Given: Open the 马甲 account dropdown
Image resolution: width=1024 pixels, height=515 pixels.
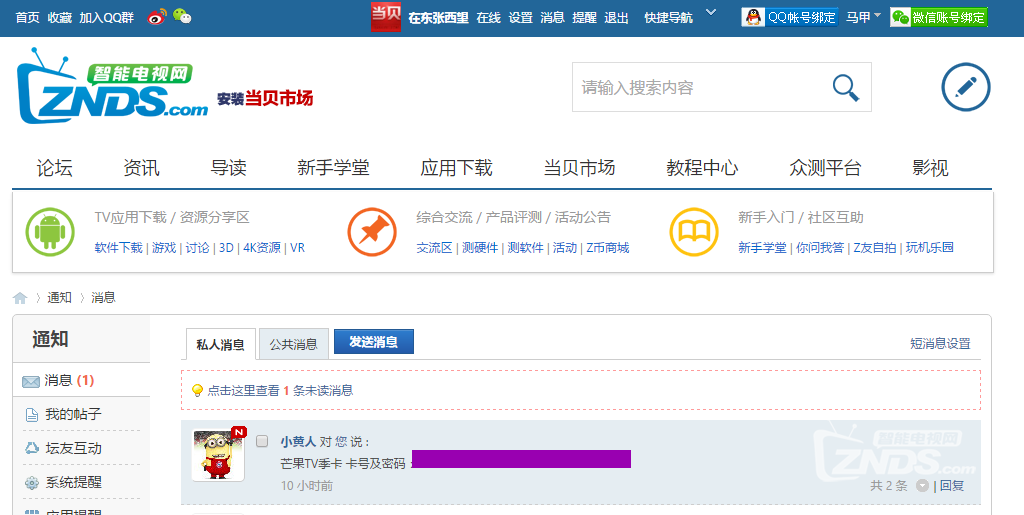Looking at the screenshot, I should pyautogui.click(x=863, y=18).
